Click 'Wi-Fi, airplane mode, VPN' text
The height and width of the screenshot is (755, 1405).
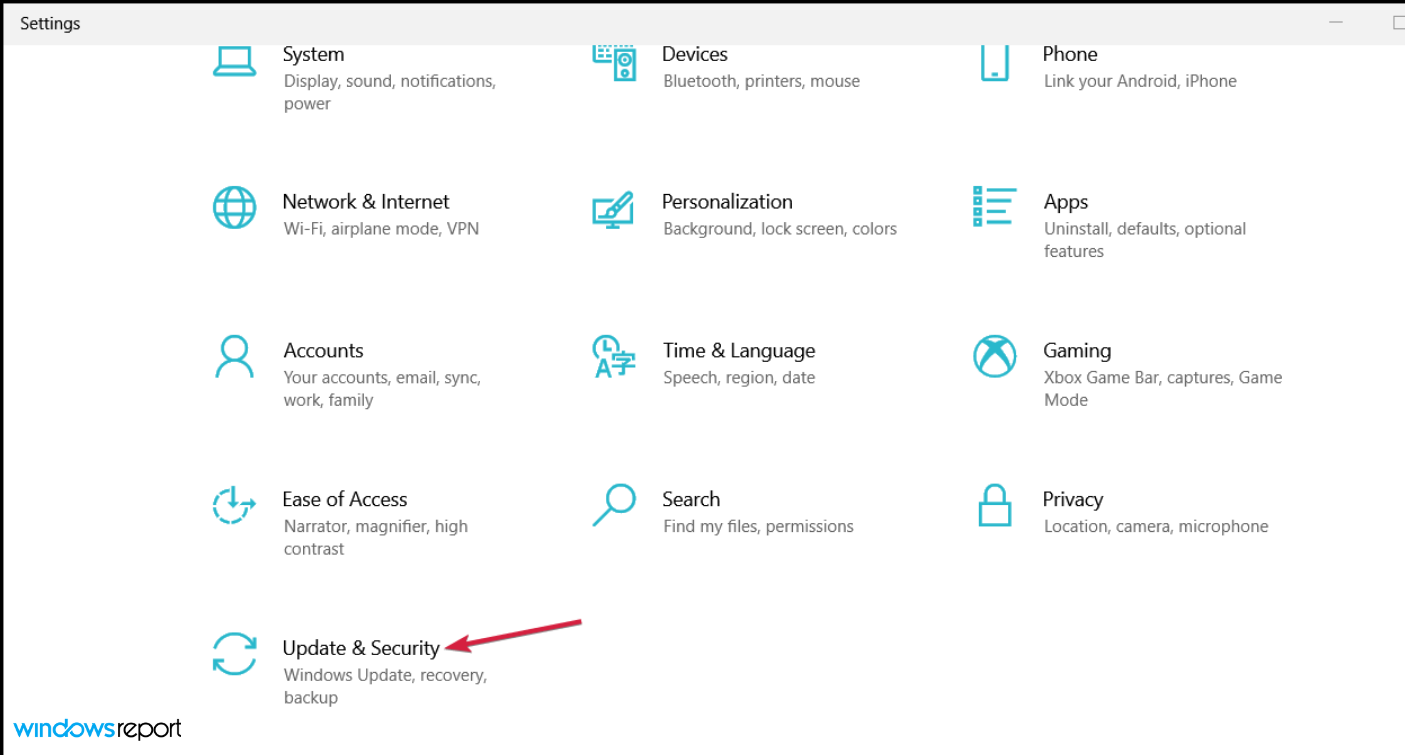coord(381,228)
